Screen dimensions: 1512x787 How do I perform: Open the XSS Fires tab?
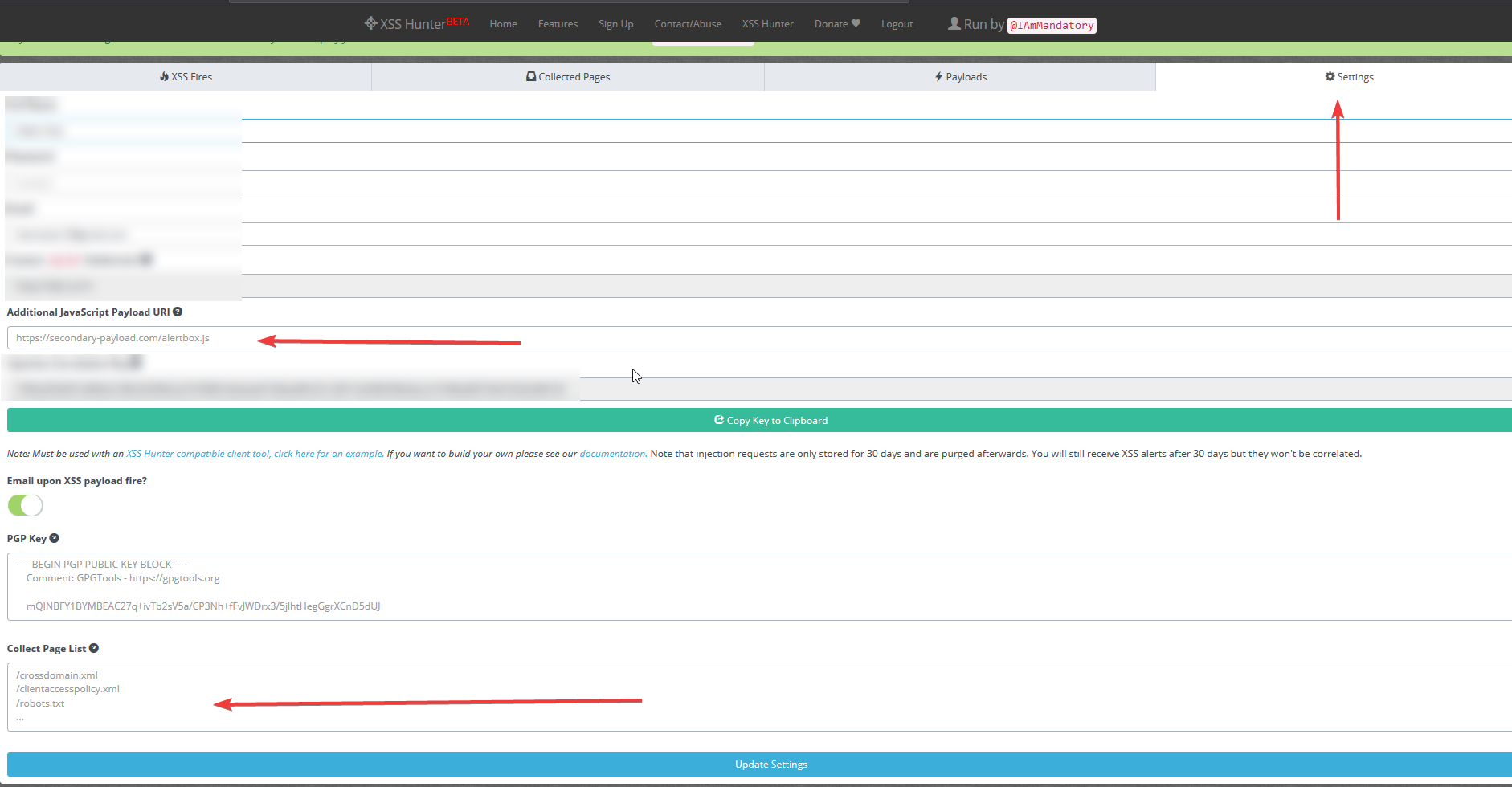point(186,77)
